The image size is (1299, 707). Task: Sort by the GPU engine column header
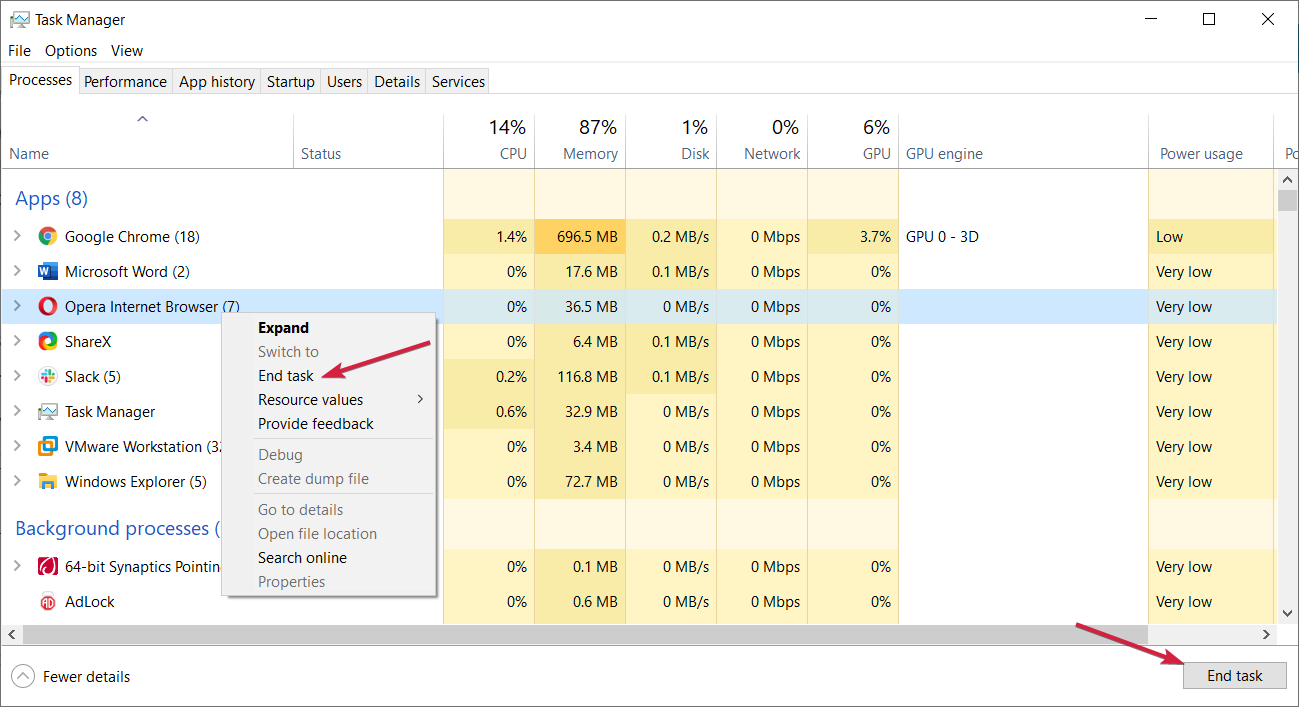(1023, 141)
